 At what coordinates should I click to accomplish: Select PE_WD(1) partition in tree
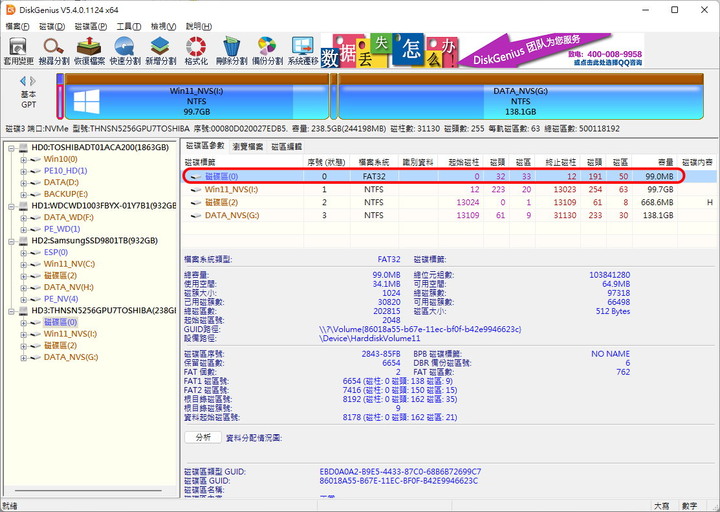click(62, 229)
